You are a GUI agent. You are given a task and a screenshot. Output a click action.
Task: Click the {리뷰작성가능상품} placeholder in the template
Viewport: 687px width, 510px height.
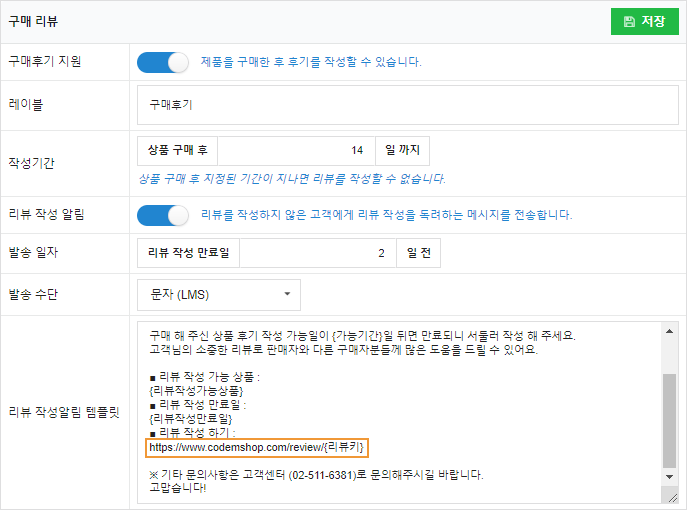pos(195,390)
